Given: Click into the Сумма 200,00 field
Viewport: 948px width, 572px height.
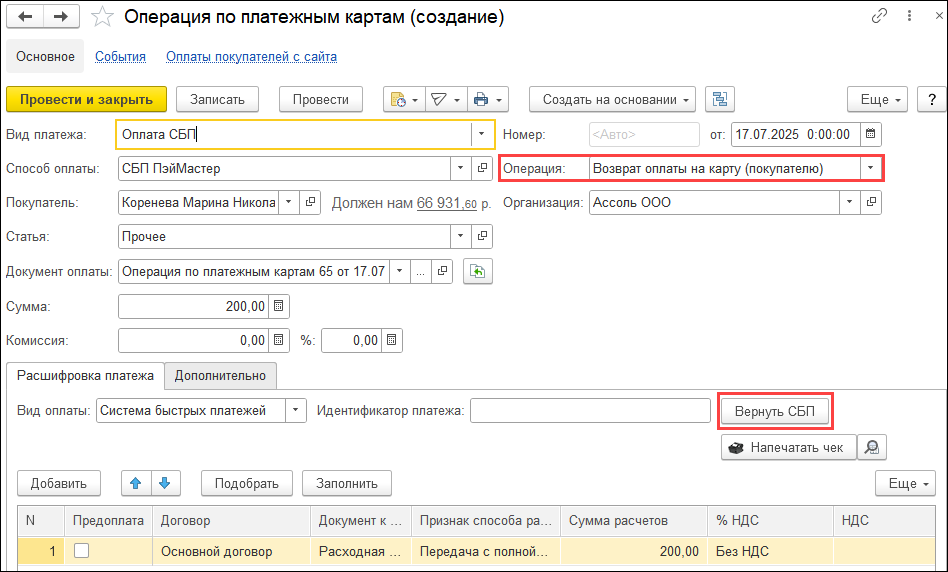Looking at the screenshot, I should coord(193,306).
